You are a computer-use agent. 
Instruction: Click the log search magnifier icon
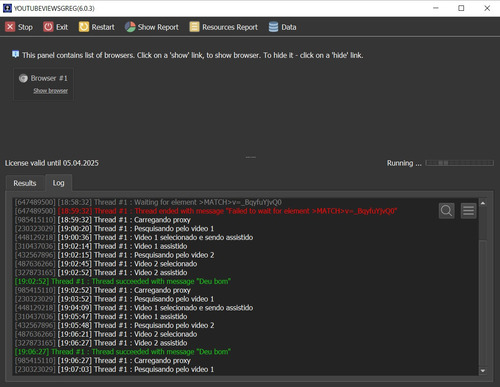[x=447, y=211]
